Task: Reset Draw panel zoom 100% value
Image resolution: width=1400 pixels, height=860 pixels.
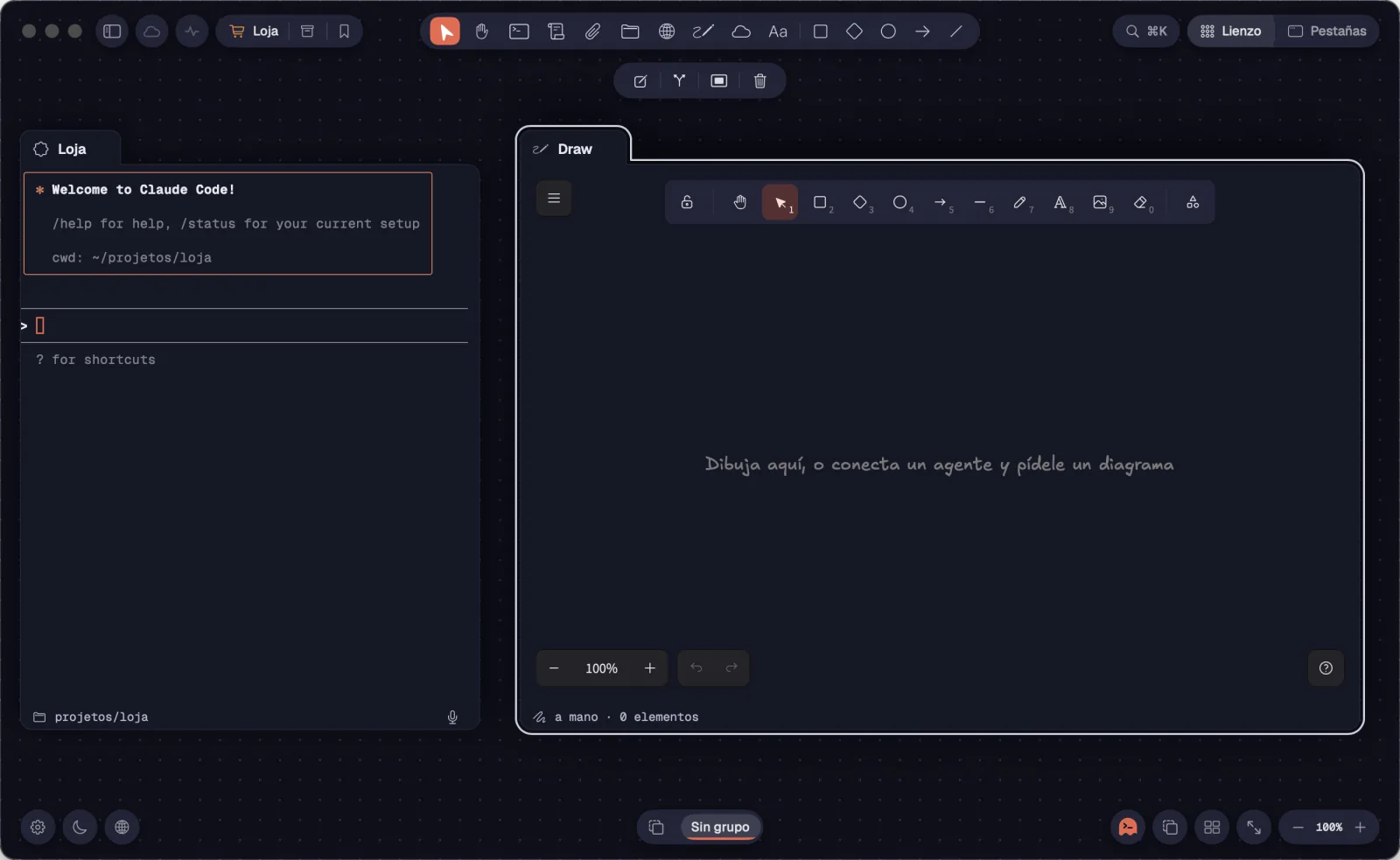Action: click(x=602, y=668)
